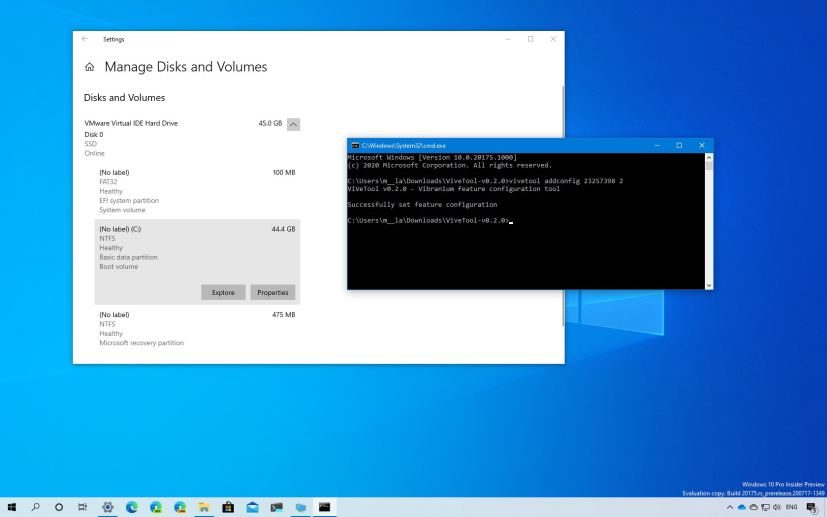The width and height of the screenshot is (827, 517).
Task: Click the Settings gear taskbar icon
Action: (x=108, y=507)
